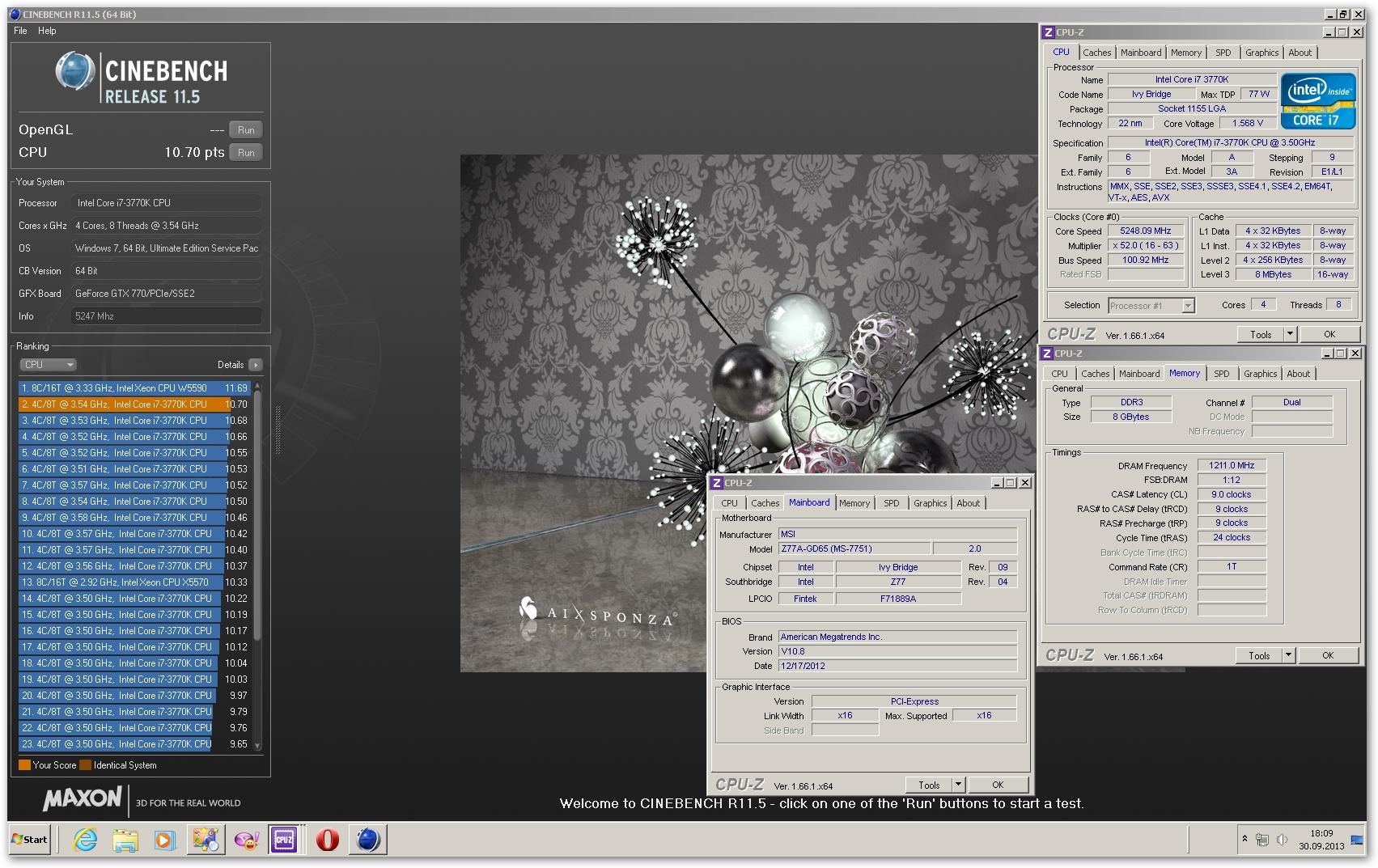The height and width of the screenshot is (868, 1378).
Task: Run the CPU benchmark
Action: coord(246,153)
